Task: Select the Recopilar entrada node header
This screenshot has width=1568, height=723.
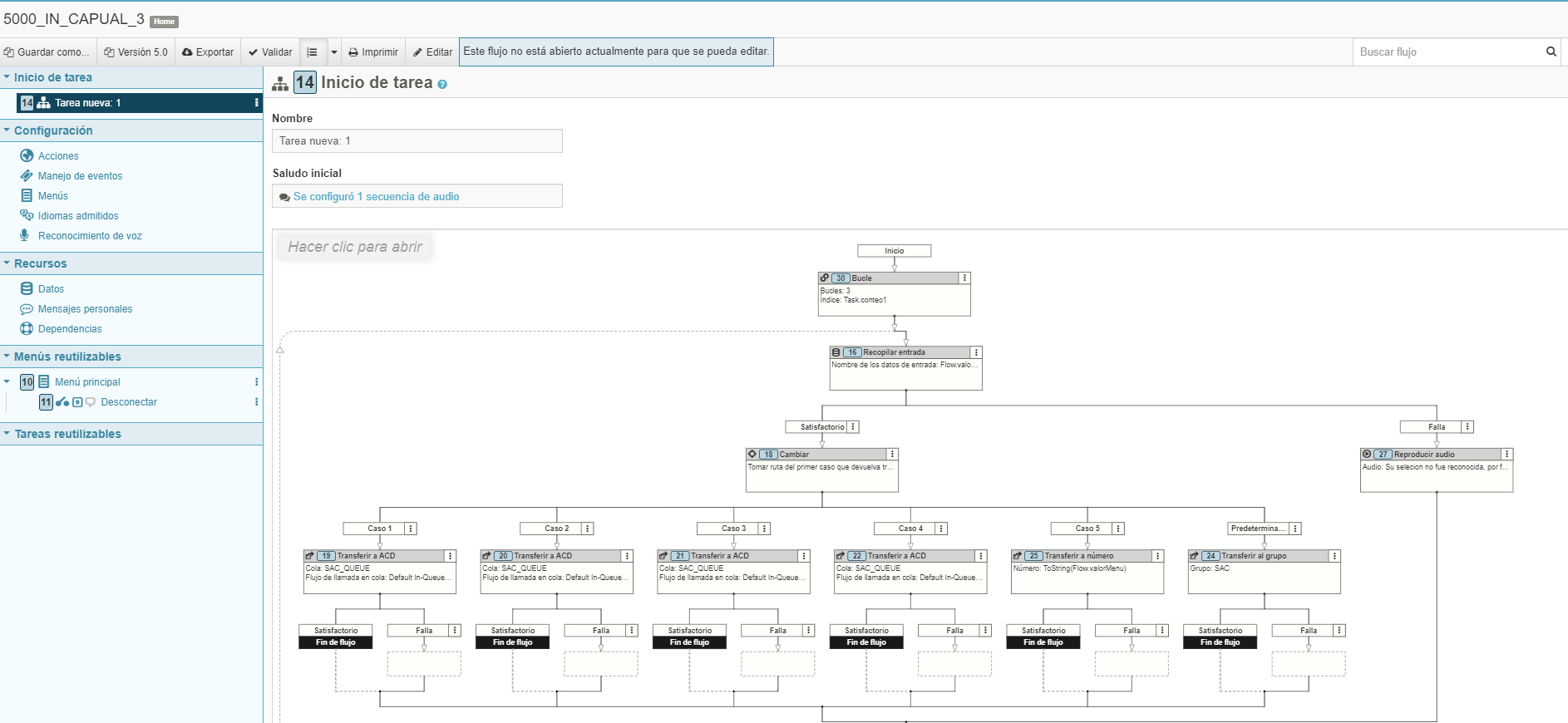Action: tap(900, 352)
